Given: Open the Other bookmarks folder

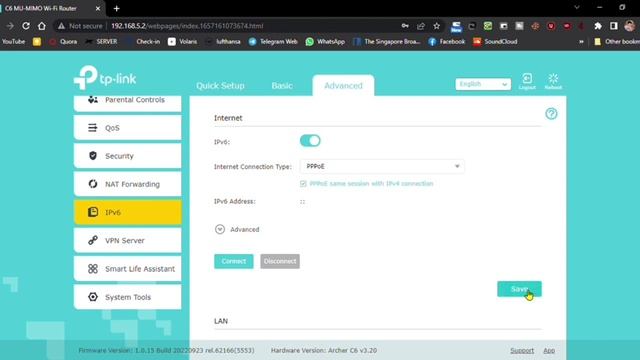Looking at the screenshot, I should coord(617,42).
